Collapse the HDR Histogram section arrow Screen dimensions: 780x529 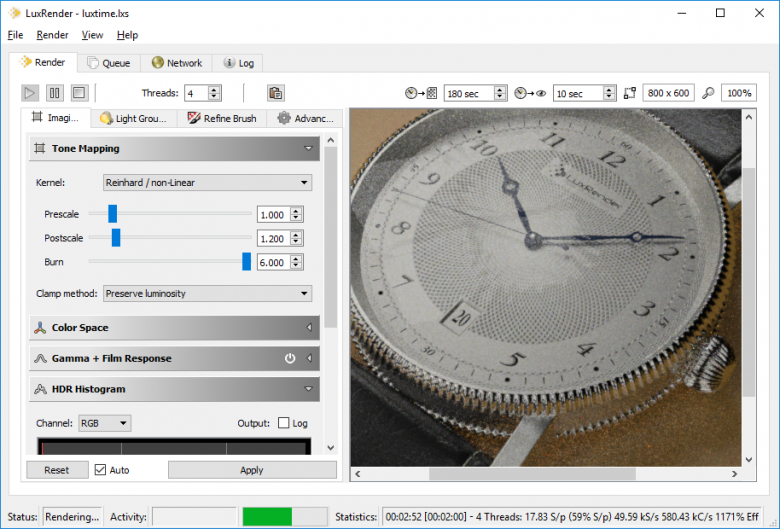308,389
